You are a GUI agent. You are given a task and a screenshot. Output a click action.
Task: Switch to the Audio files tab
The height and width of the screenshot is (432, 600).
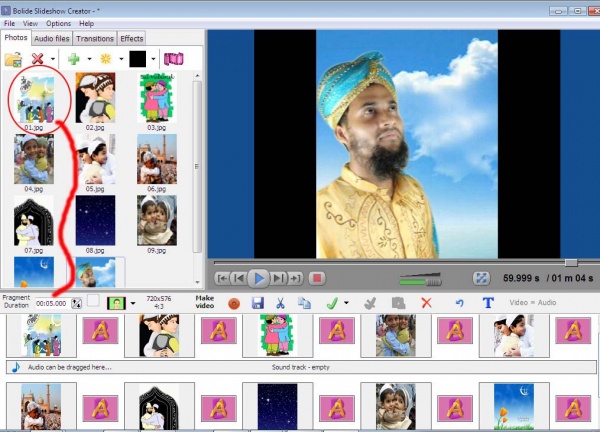(52, 38)
